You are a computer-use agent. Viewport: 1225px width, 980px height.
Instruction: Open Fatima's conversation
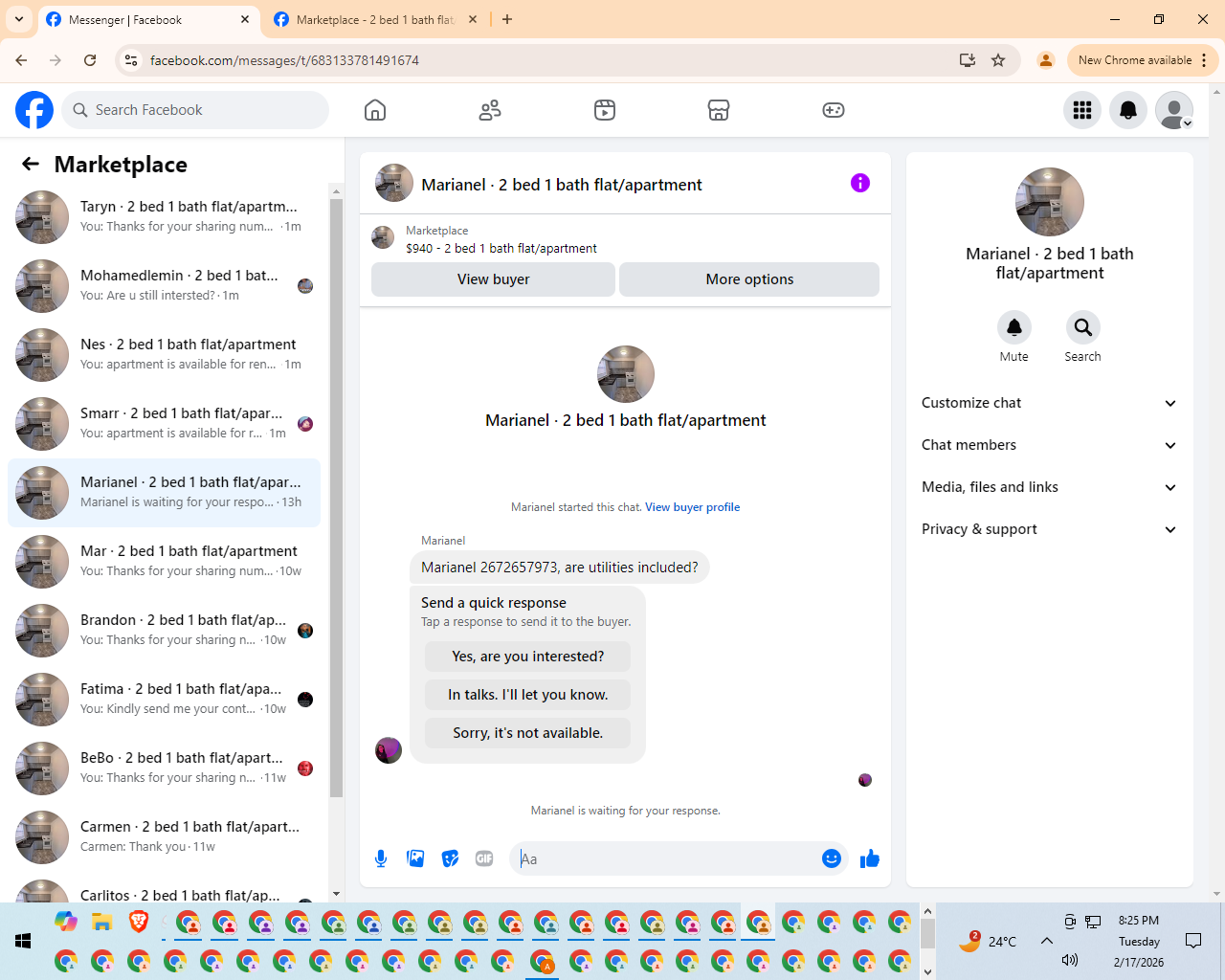pos(164,700)
